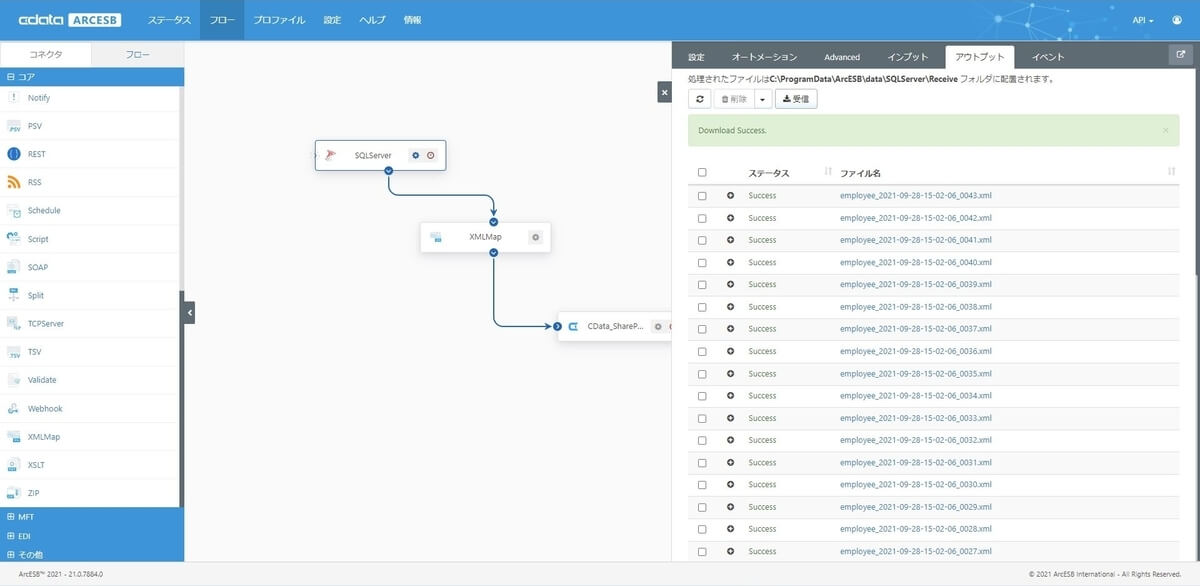1200x586 pixels.
Task: Click the SQLServer node output connector dot
Action: (x=388, y=170)
